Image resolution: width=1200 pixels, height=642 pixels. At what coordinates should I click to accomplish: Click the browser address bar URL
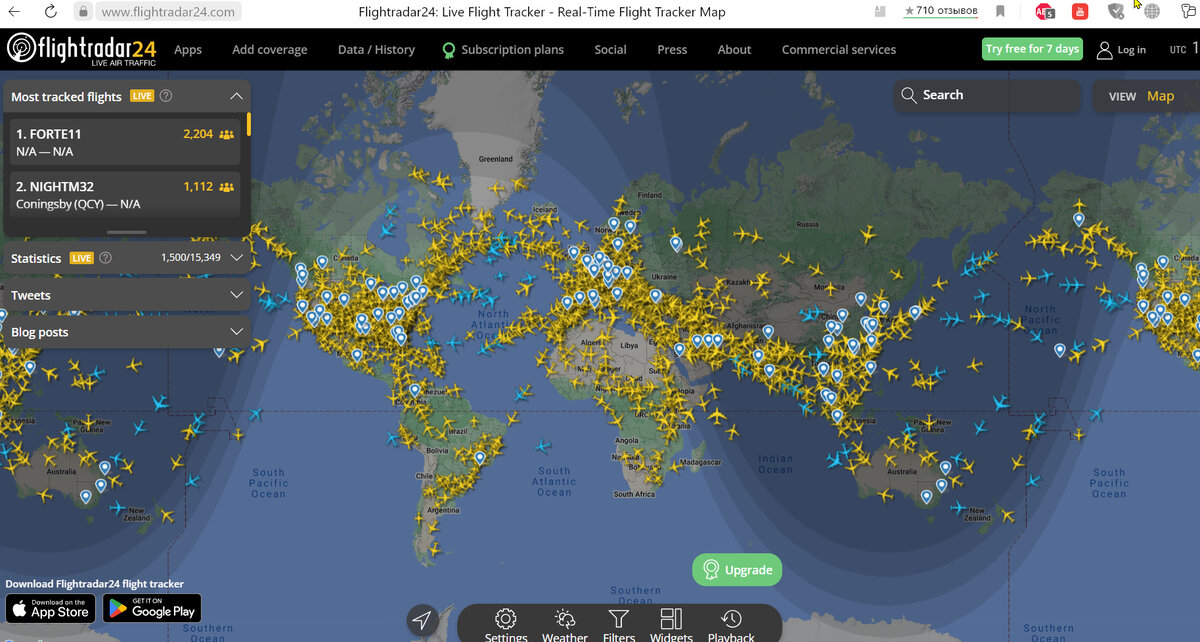168,12
